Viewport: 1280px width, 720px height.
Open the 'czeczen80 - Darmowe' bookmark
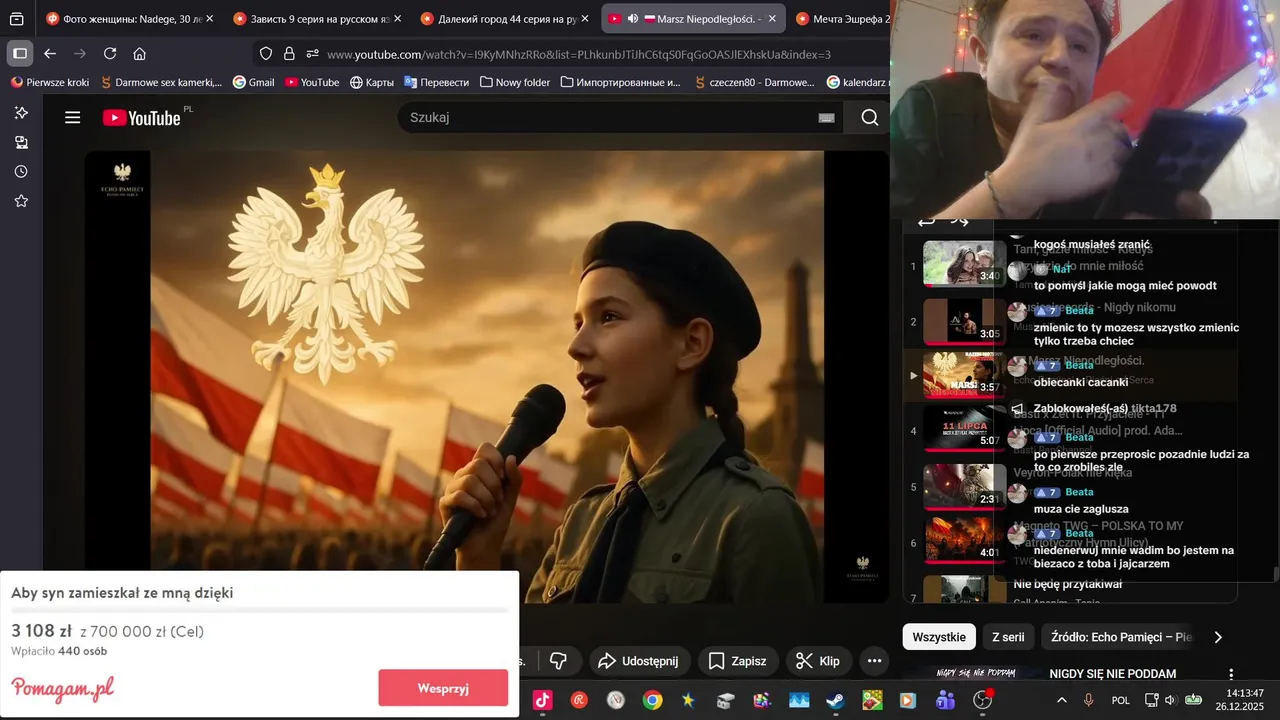click(755, 82)
